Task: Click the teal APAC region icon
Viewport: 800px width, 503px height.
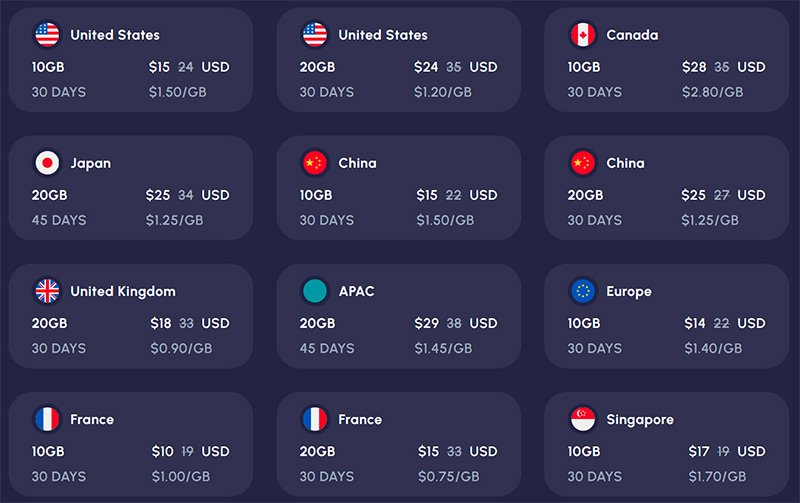Action: [x=315, y=291]
